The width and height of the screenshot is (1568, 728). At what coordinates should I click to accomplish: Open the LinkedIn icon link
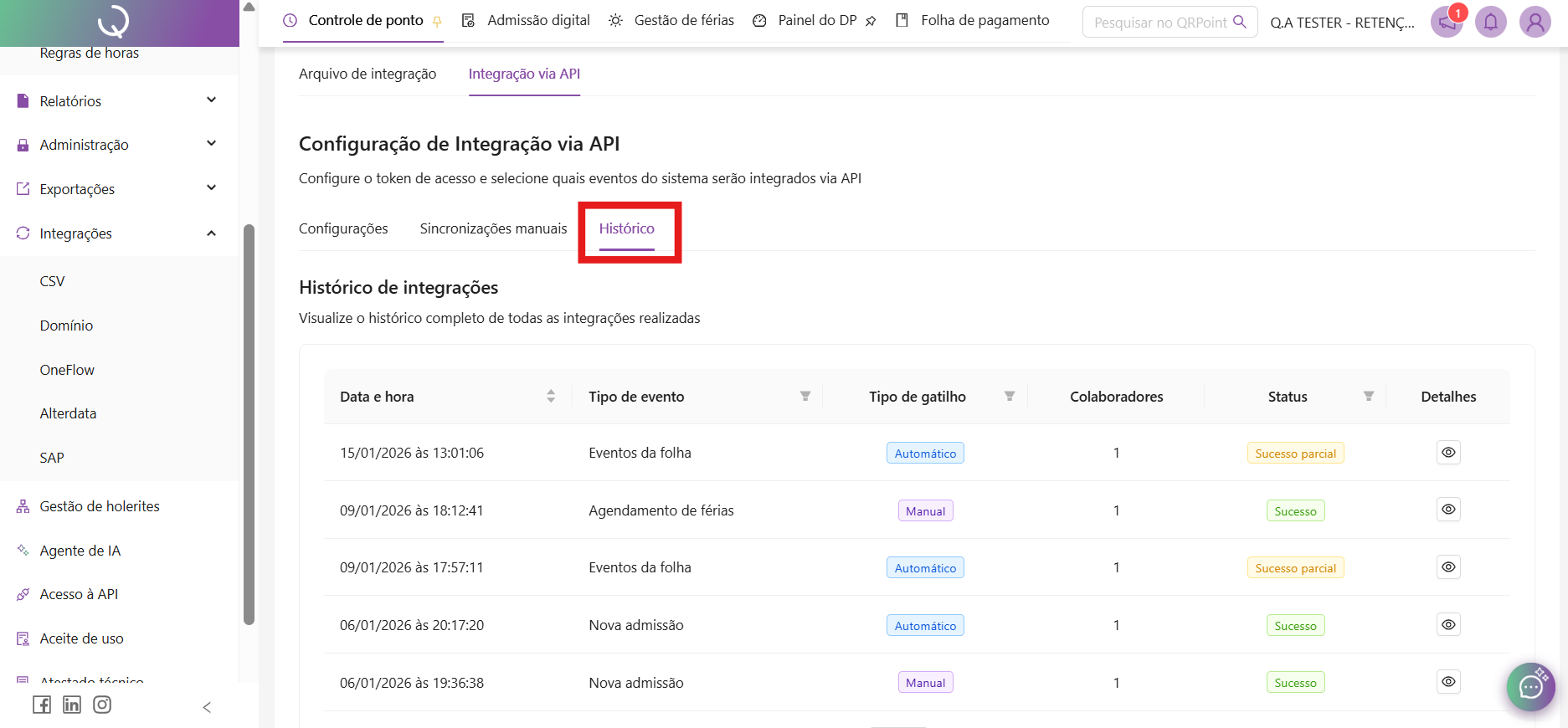pos(72,705)
